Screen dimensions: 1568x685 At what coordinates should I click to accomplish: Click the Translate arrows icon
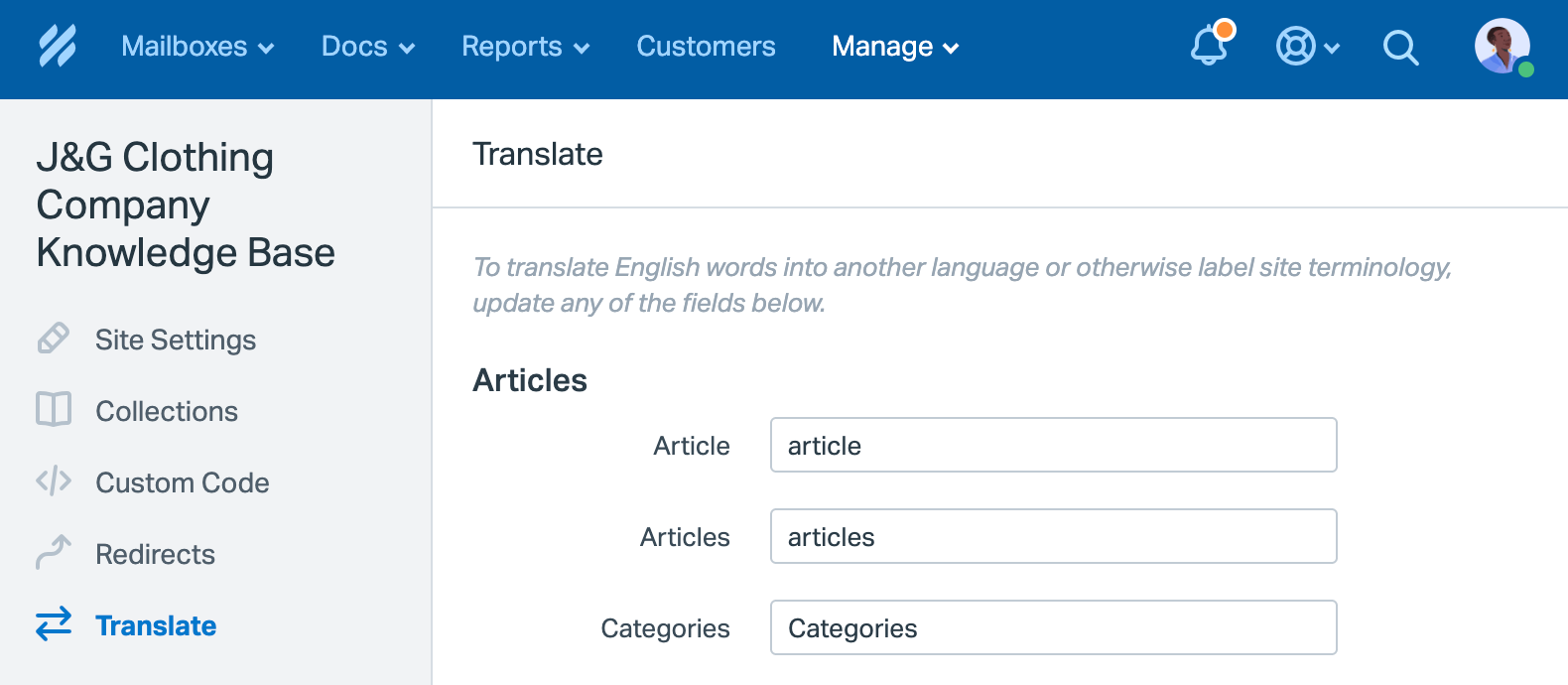tap(54, 624)
